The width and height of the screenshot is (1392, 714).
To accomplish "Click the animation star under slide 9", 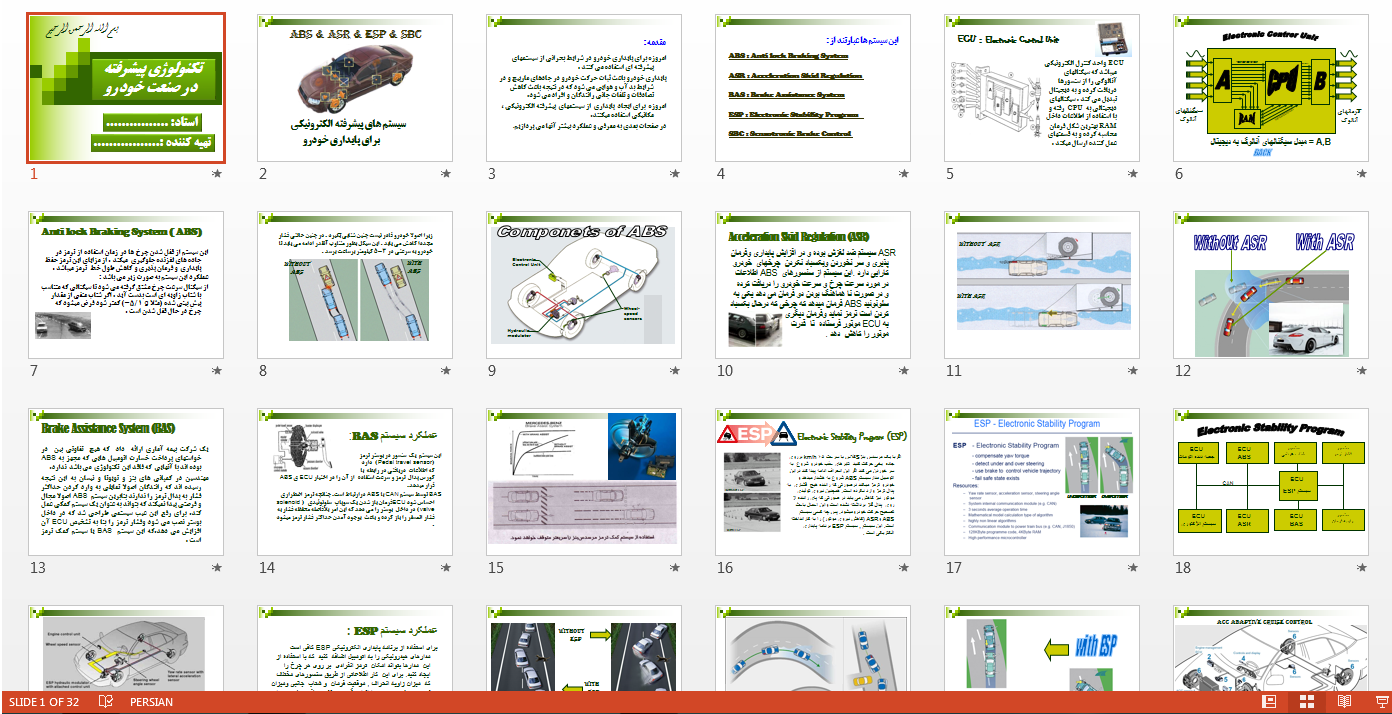I will click(x=675, y=370).
